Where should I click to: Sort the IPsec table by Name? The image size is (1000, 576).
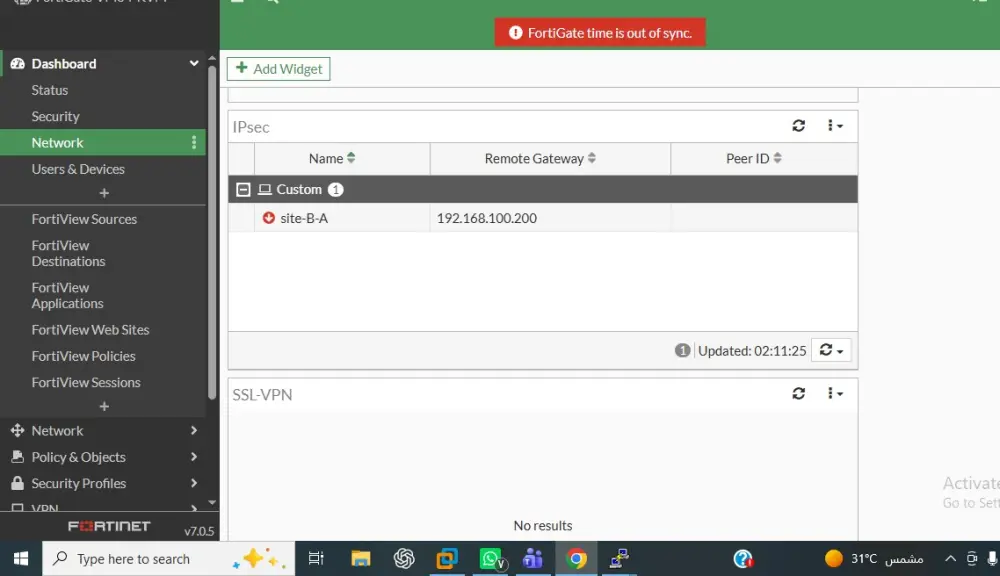point(351,158)
